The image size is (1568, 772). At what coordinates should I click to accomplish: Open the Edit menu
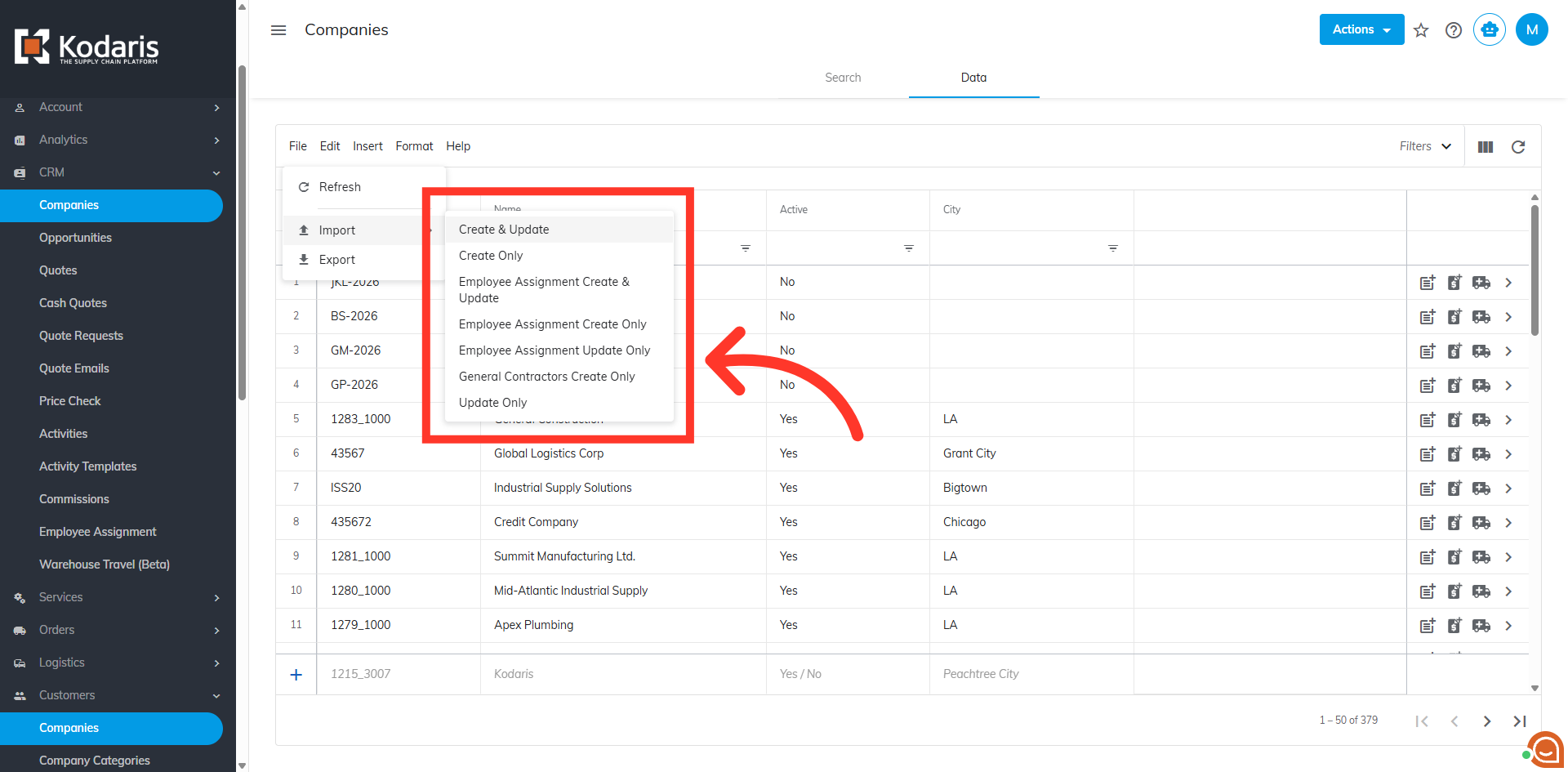pyautogui.click(x=330, y=146)
